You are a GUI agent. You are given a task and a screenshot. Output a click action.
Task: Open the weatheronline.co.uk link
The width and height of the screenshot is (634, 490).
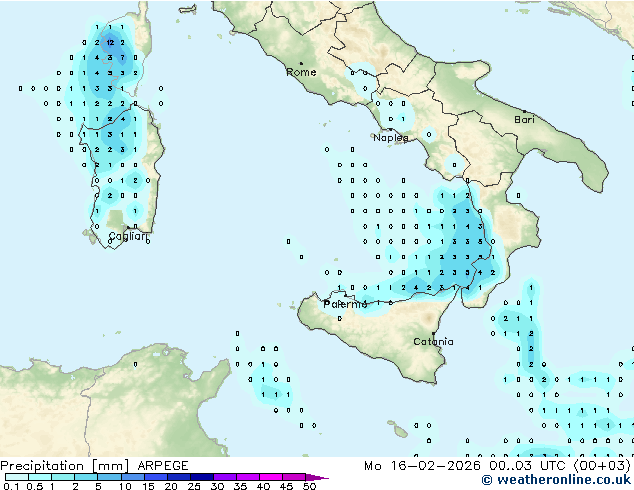pyautogui.click(x=556, y=480)
